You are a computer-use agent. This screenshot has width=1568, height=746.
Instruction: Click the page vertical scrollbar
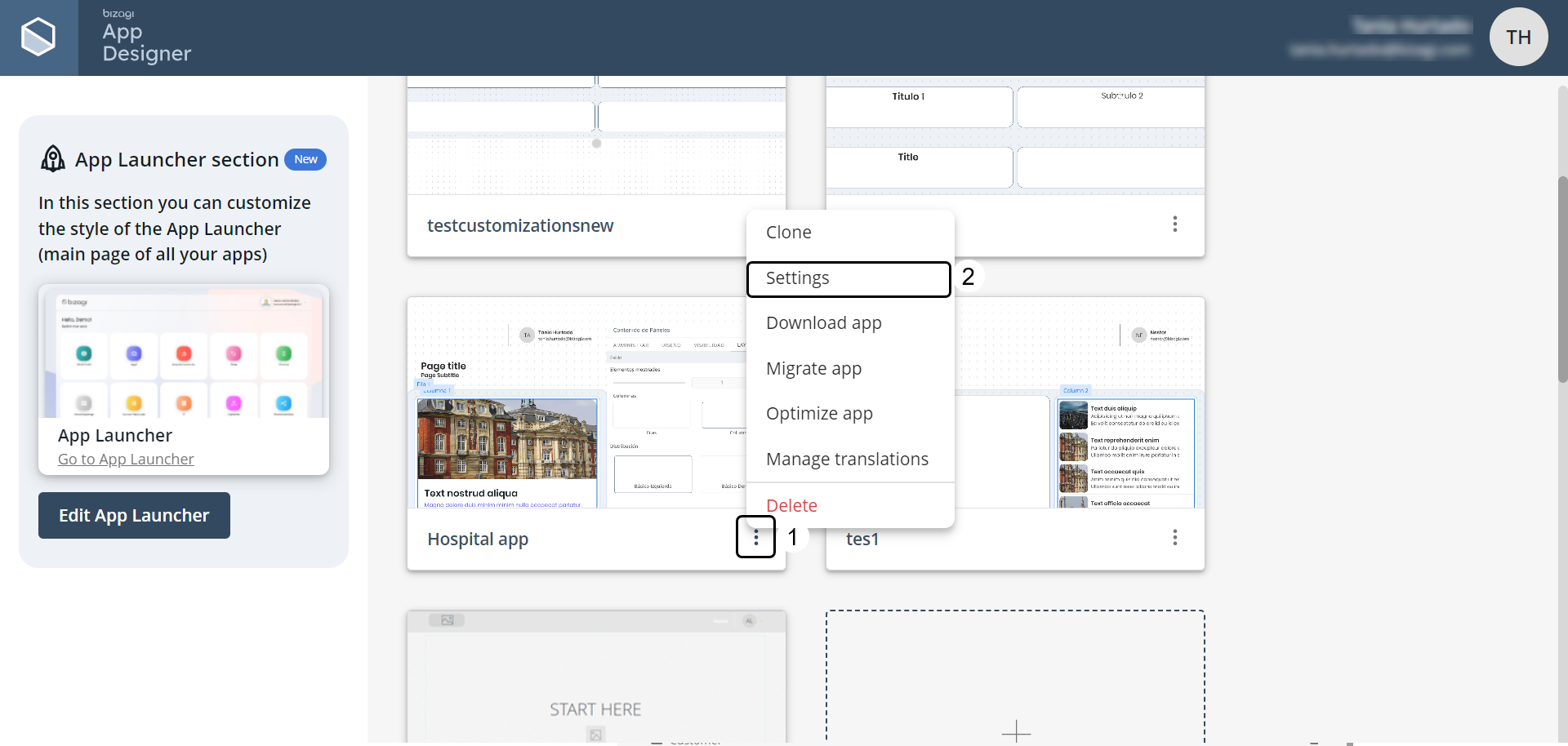coord(1561,279)
